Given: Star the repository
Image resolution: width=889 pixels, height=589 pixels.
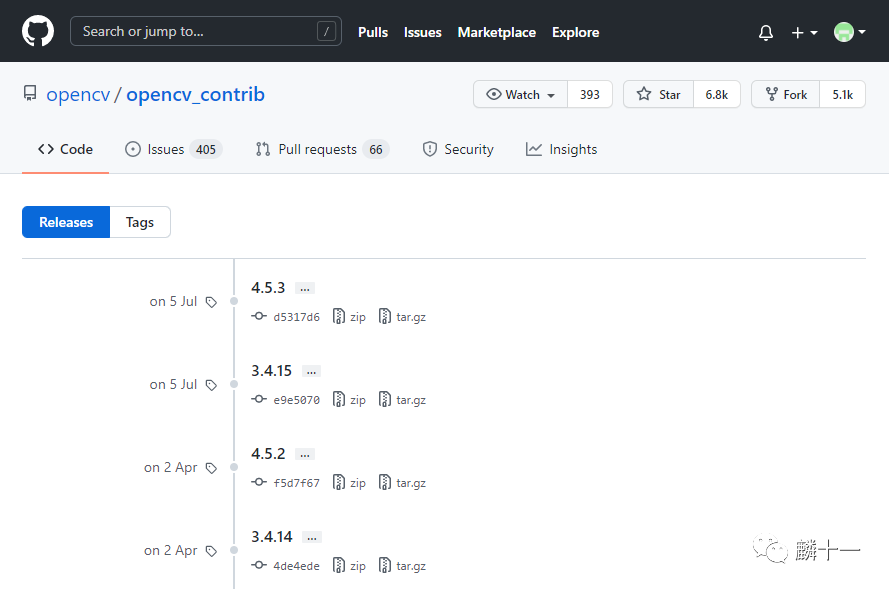Looking at the screenshot, I should click(x=658, y=95).
